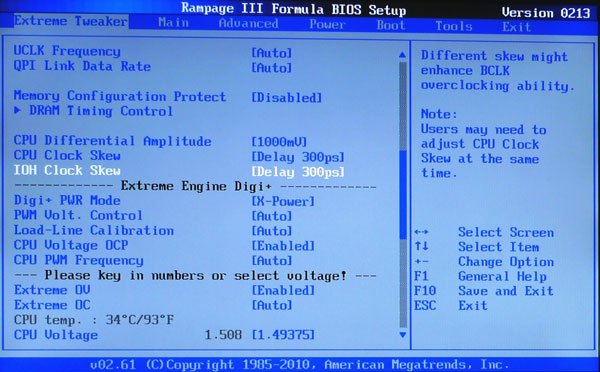The width and height of the screenshot is (600, 372).
Task: Select the Extreme OV setting
Action: (x=52, y=290)
